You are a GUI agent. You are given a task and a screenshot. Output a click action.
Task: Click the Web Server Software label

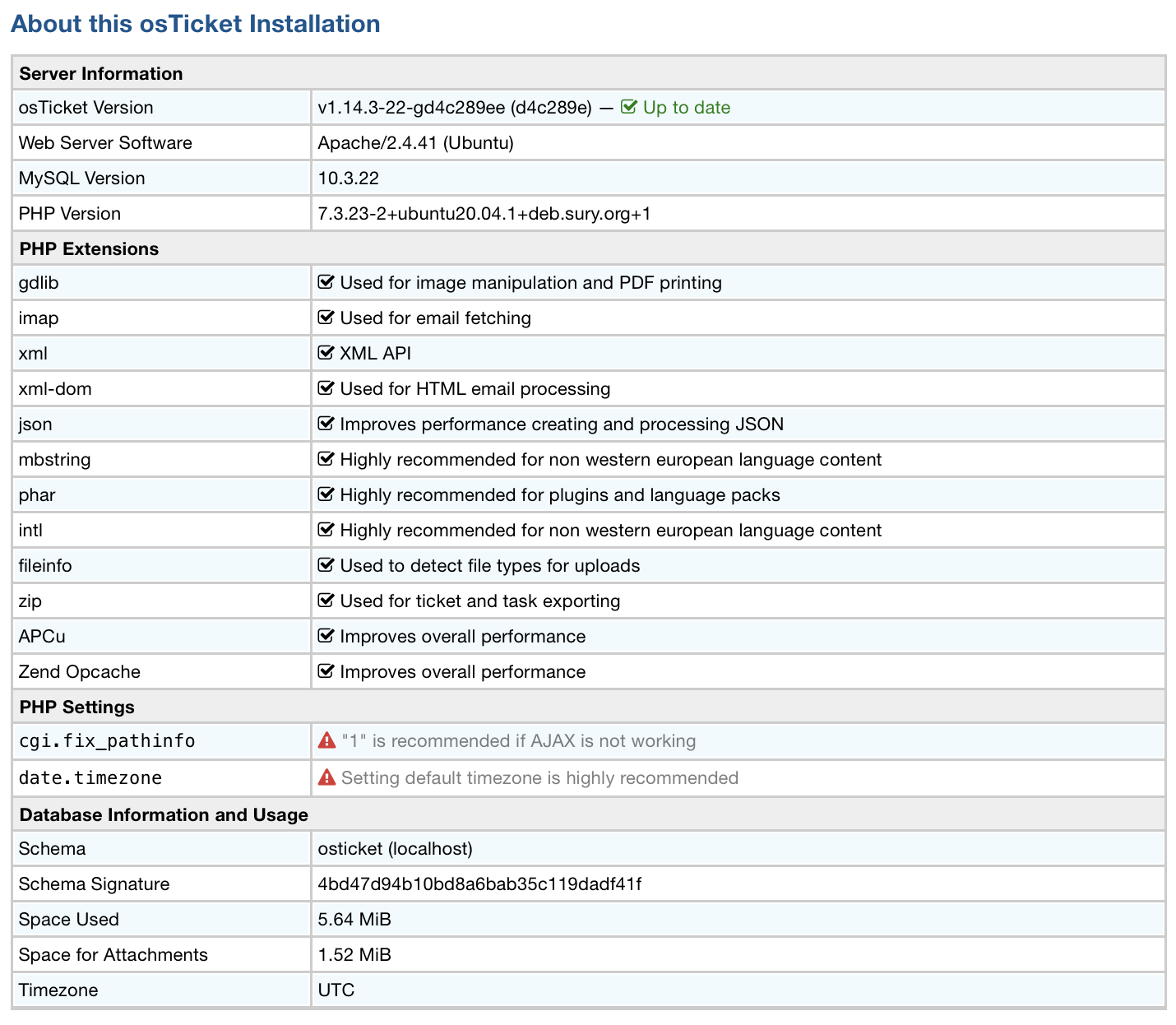click(x=105, y=143)
